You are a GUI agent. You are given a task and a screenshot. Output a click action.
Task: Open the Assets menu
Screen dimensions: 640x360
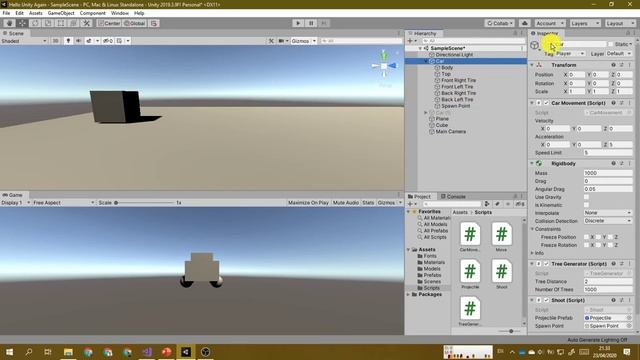click(36, 13)
